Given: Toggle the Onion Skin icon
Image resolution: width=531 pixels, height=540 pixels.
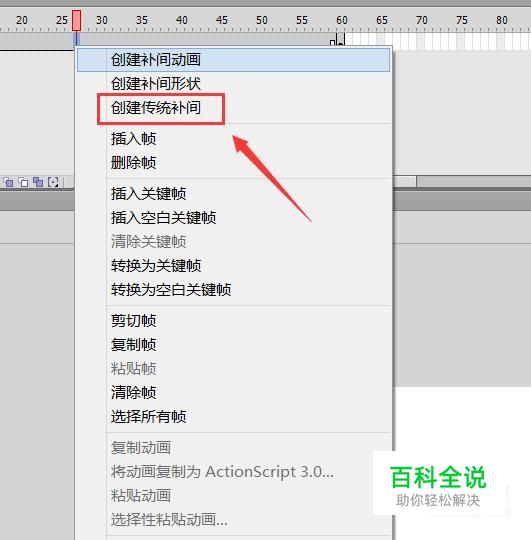Looking at the screenshot, I should 8,182.
